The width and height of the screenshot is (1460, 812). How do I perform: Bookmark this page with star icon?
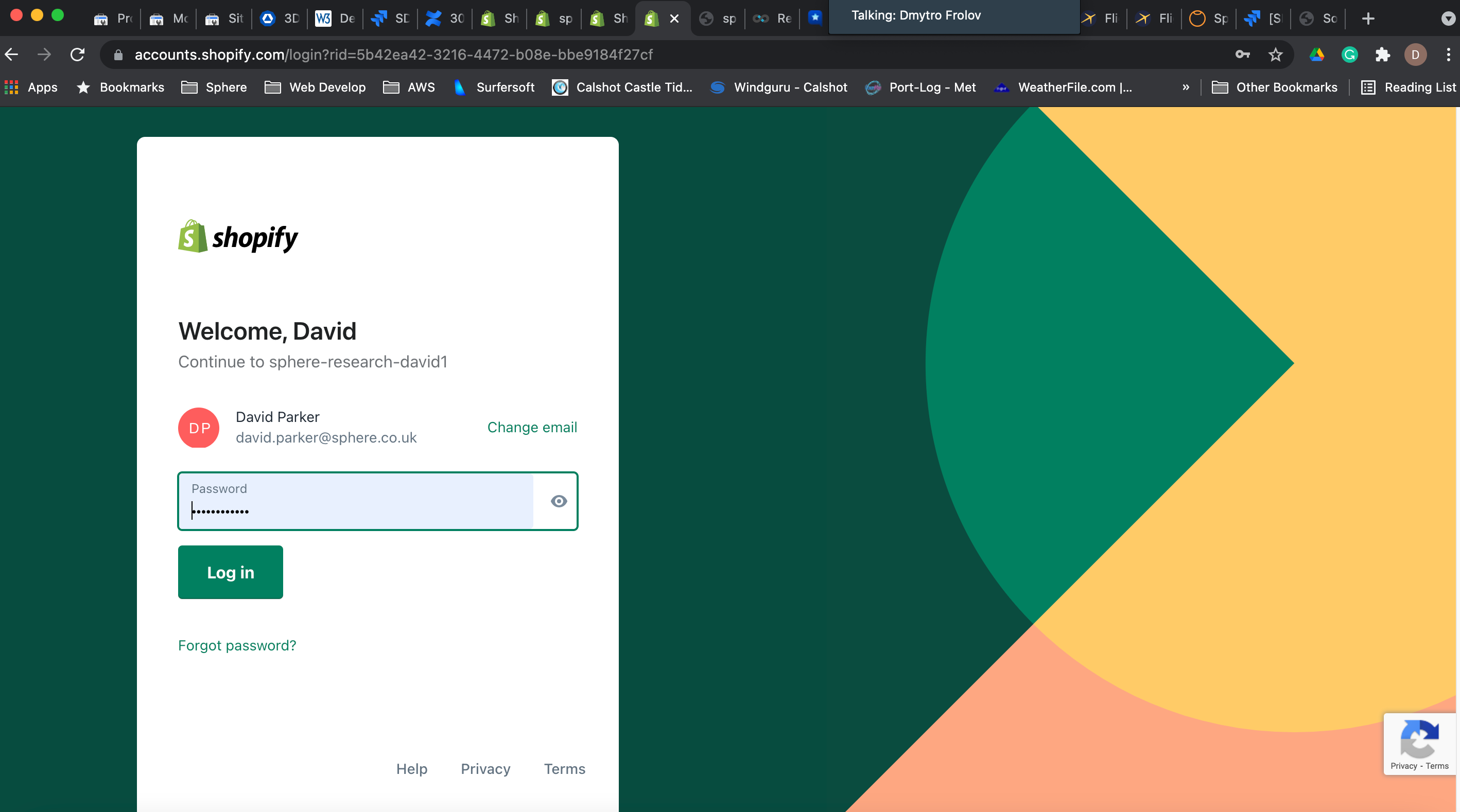tap(1275, 55)
